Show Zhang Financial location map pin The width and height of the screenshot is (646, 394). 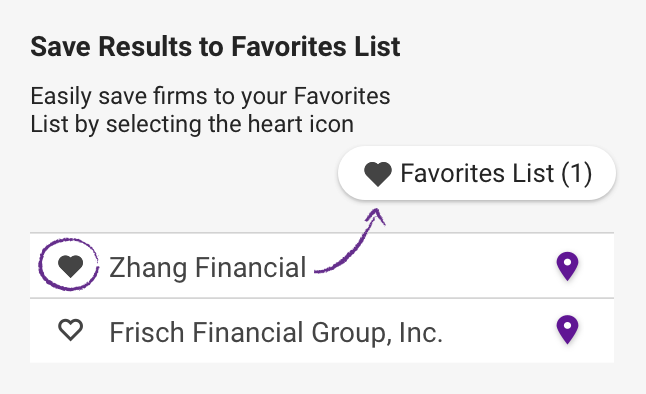point(567,266)
